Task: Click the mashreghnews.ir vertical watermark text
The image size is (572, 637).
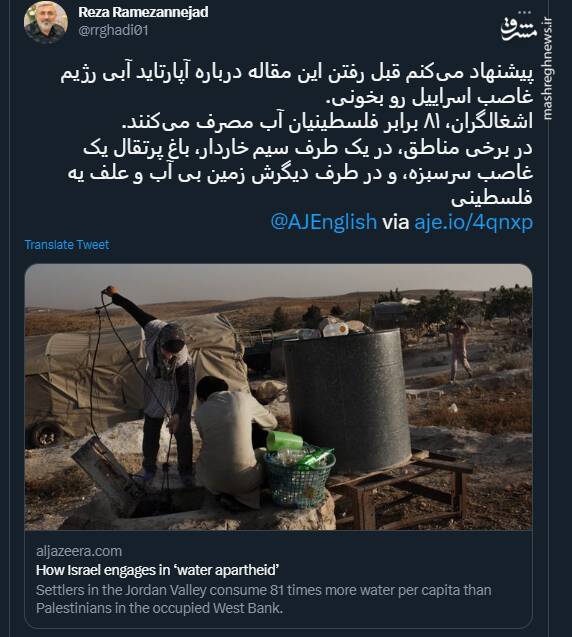Action: 548,68
